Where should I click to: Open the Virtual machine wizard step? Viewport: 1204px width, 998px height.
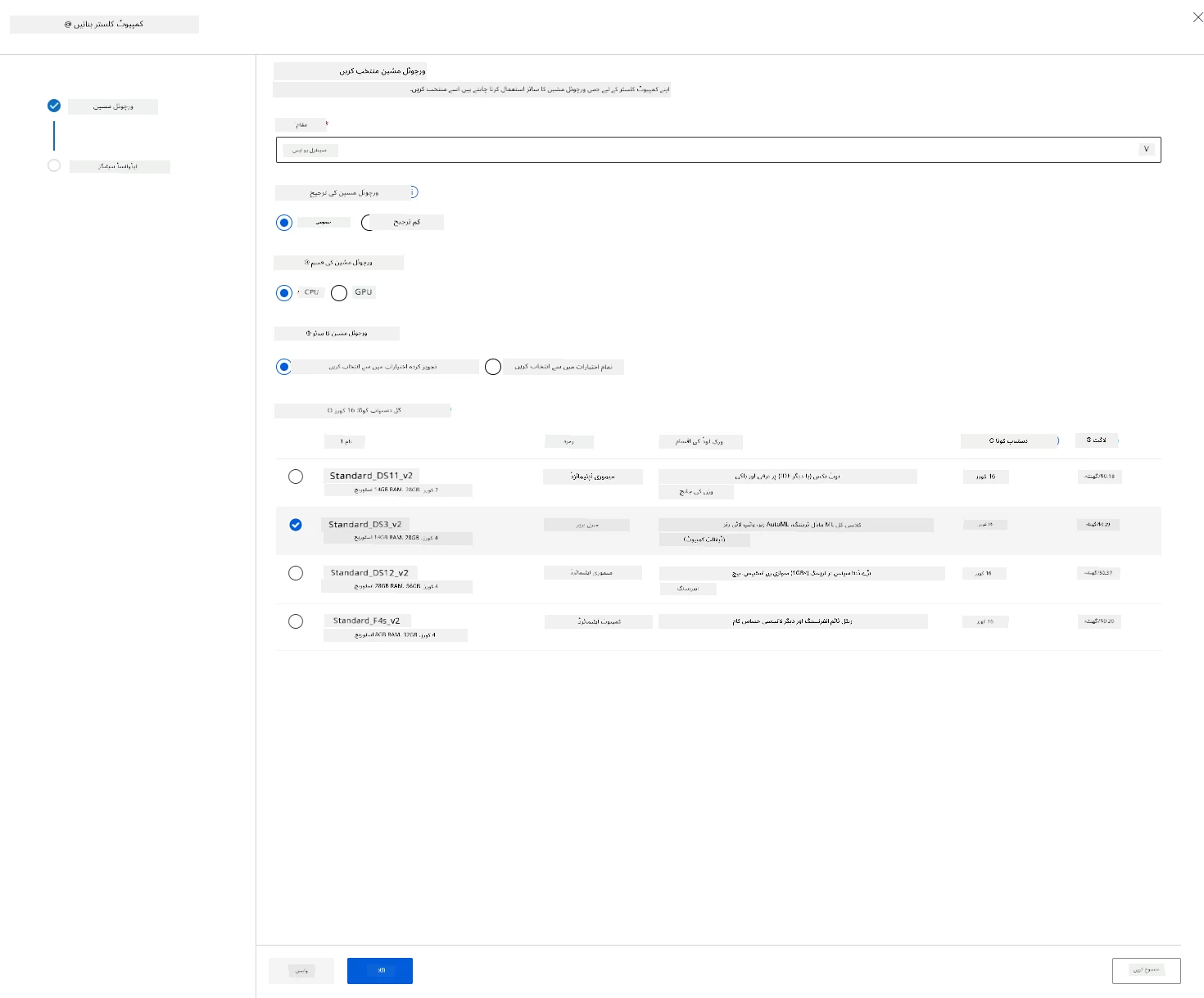click(x=113, y=106)
